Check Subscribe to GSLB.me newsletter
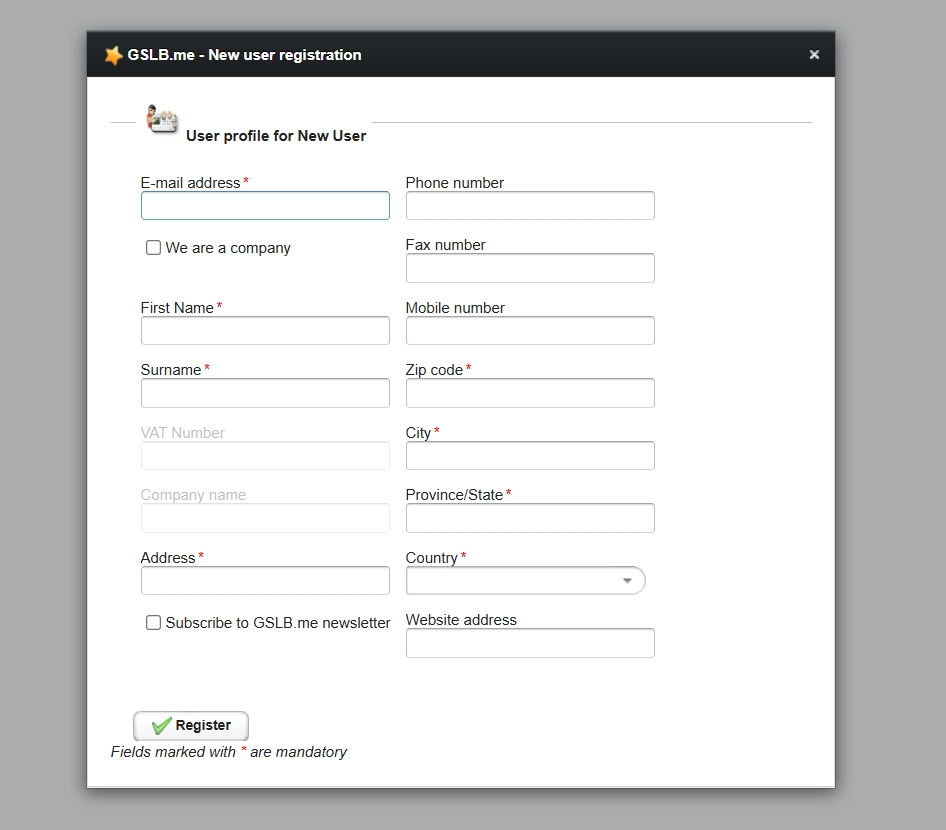The image size is (946, 830). tap(154, 623)
